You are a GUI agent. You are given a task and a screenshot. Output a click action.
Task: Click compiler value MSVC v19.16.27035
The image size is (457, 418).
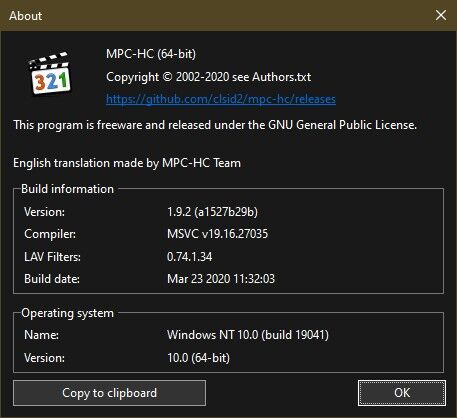coord(217,234)
